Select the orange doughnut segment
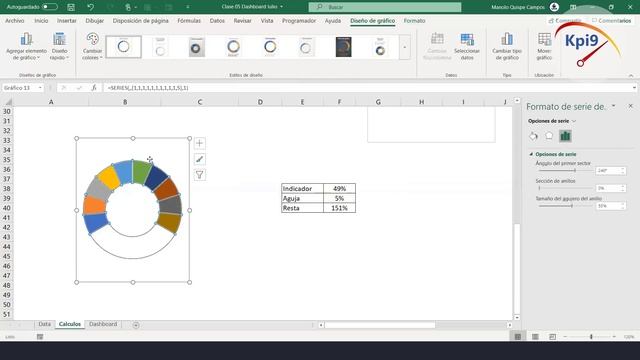Image resolution: width=640 pixels, height=360 pixels. (95, 204)
